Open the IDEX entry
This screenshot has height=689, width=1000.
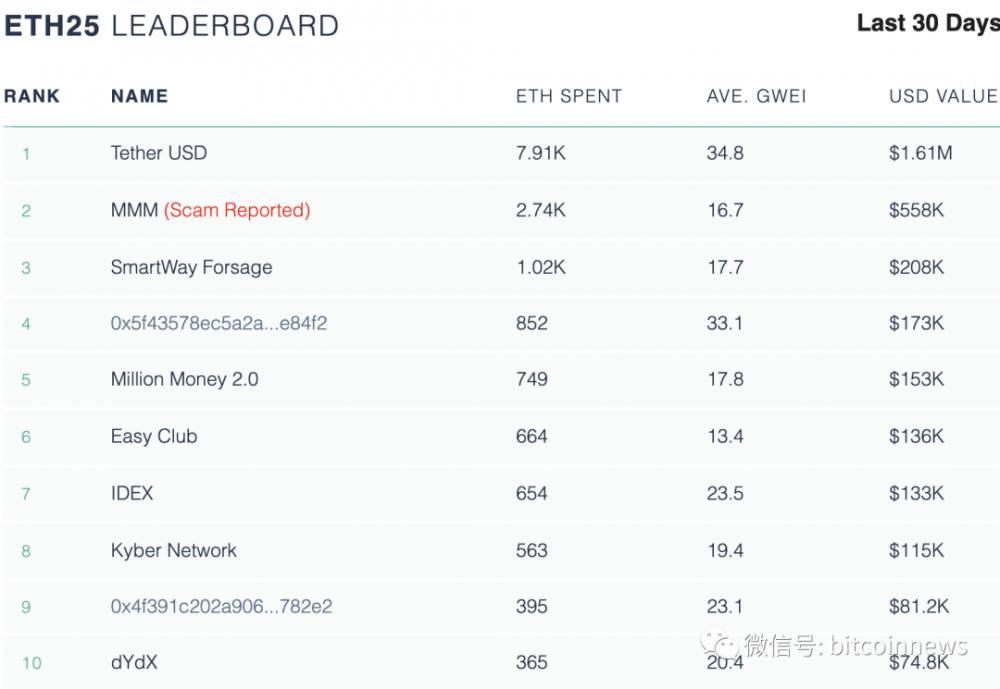pyautogui.click(x=132, y=493)
